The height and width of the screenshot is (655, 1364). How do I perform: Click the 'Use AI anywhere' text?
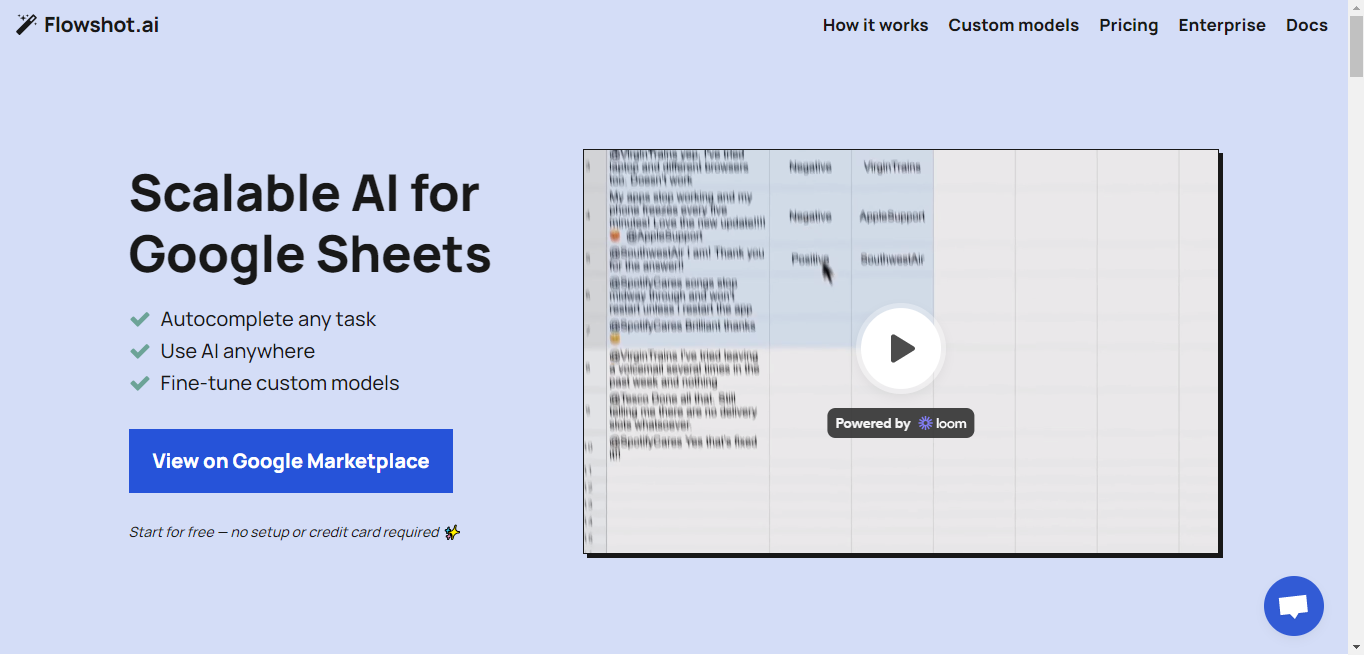point(237,351)
